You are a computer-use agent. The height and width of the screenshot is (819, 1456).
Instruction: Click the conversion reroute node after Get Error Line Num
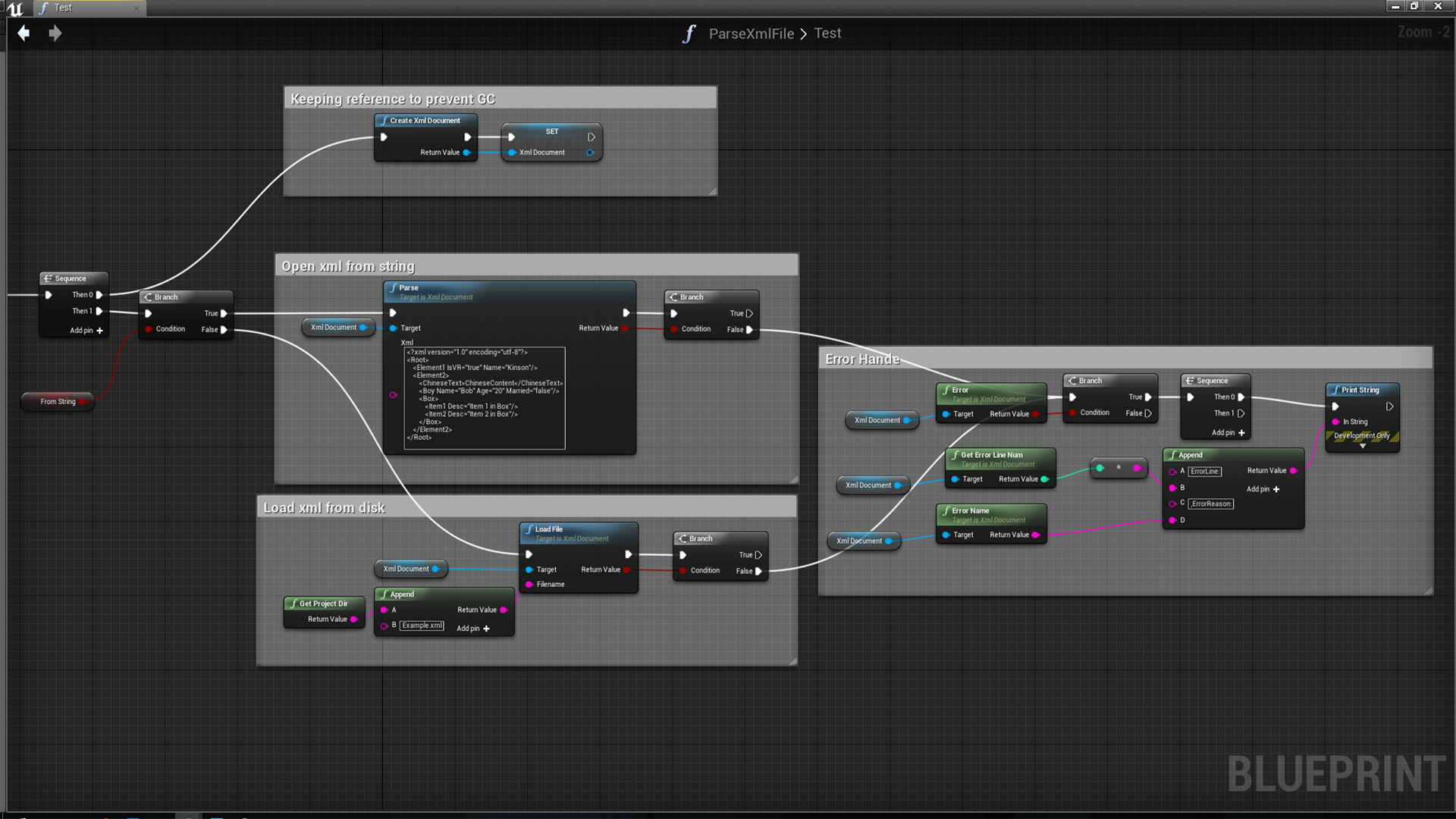[1118, 468]
